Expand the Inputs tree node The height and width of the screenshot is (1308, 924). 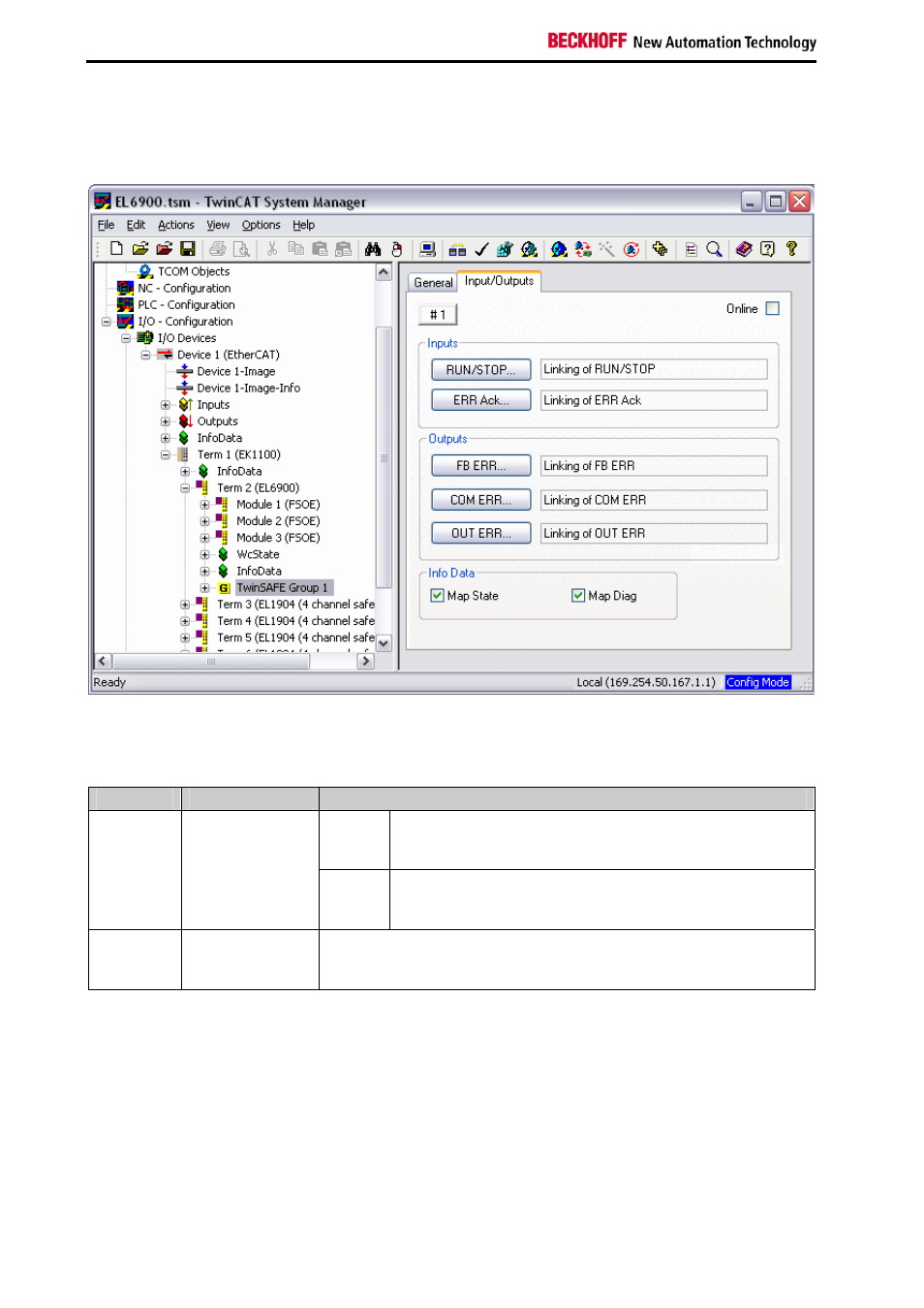166,405
